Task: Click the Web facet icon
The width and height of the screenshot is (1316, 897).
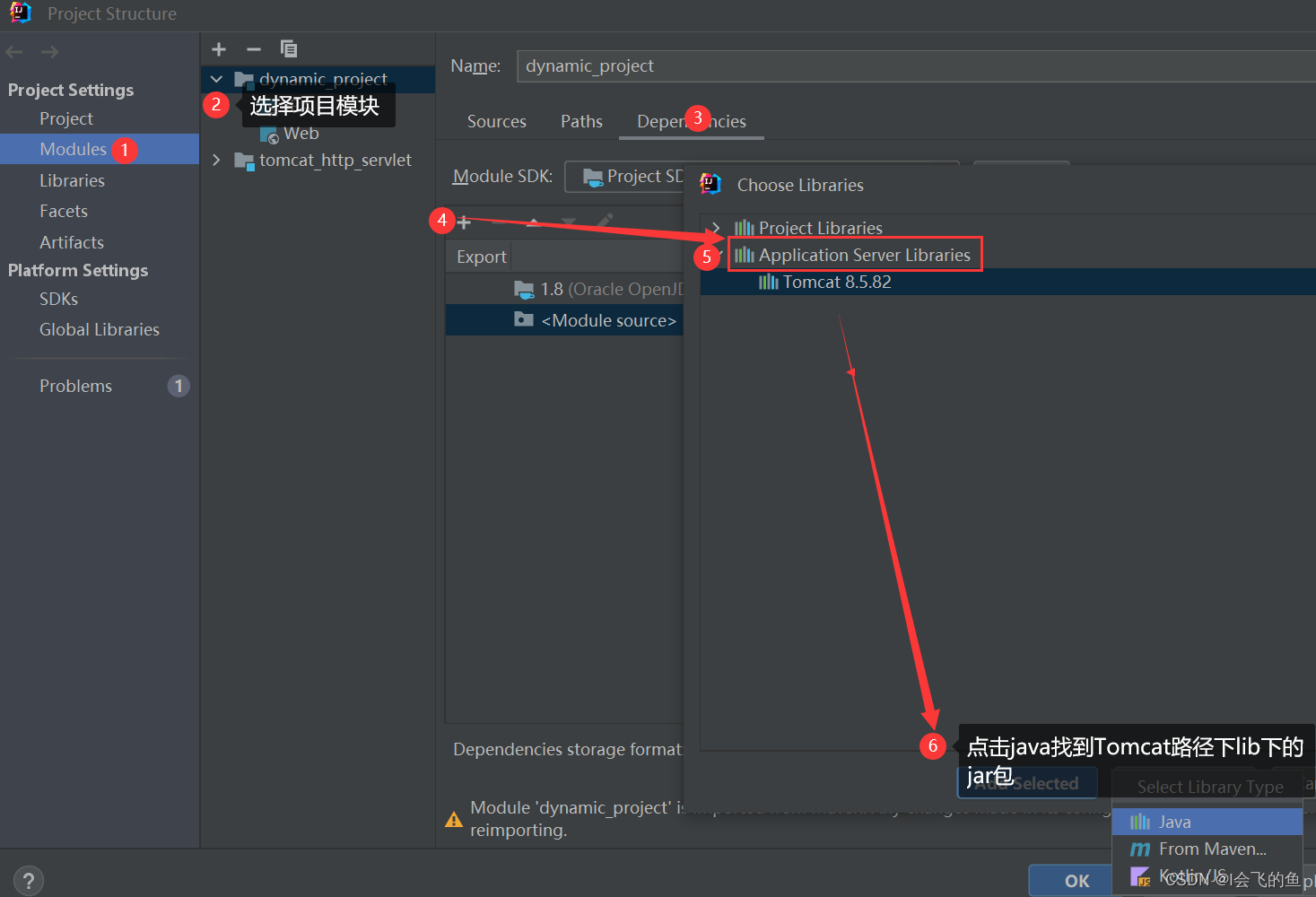Action: [x=269, y=135]
